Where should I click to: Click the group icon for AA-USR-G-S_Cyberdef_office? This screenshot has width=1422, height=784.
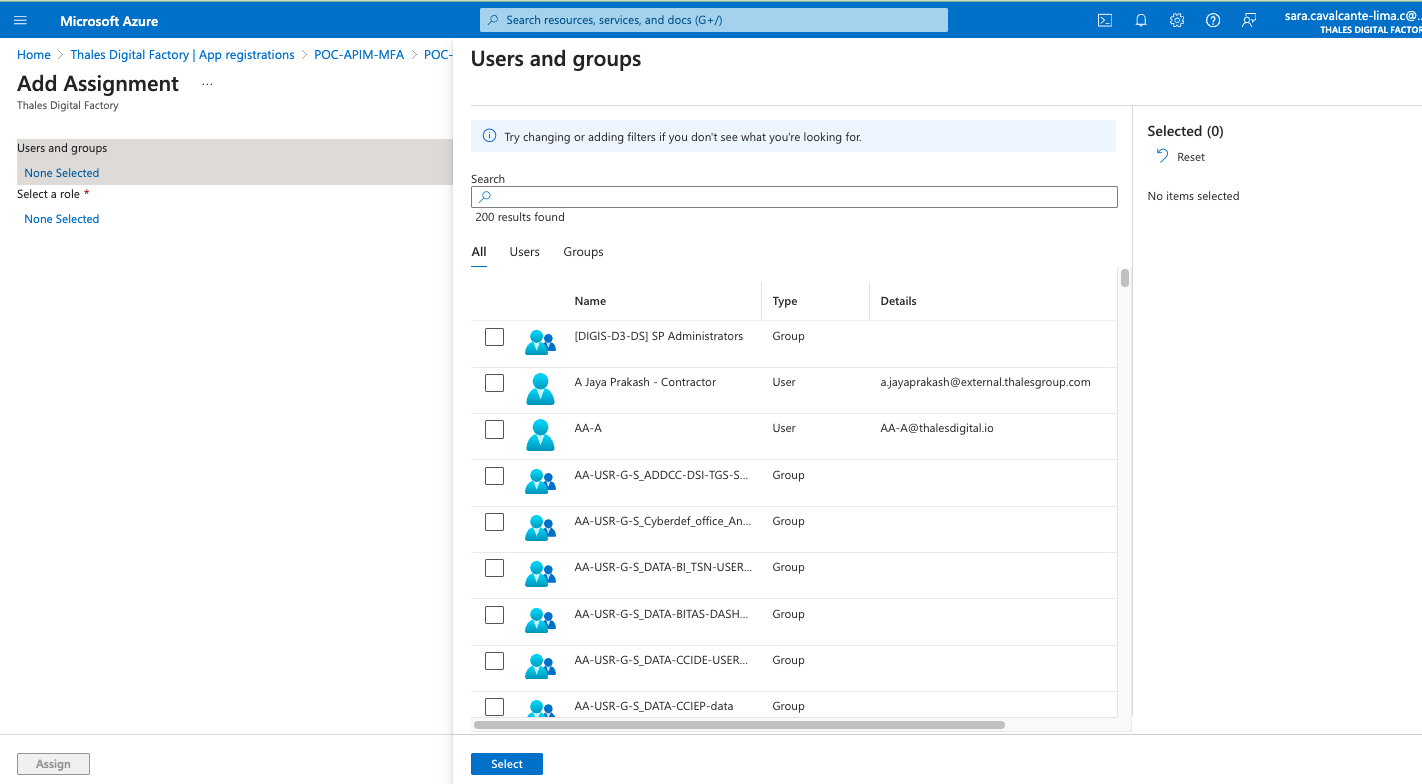click(540, 527)
